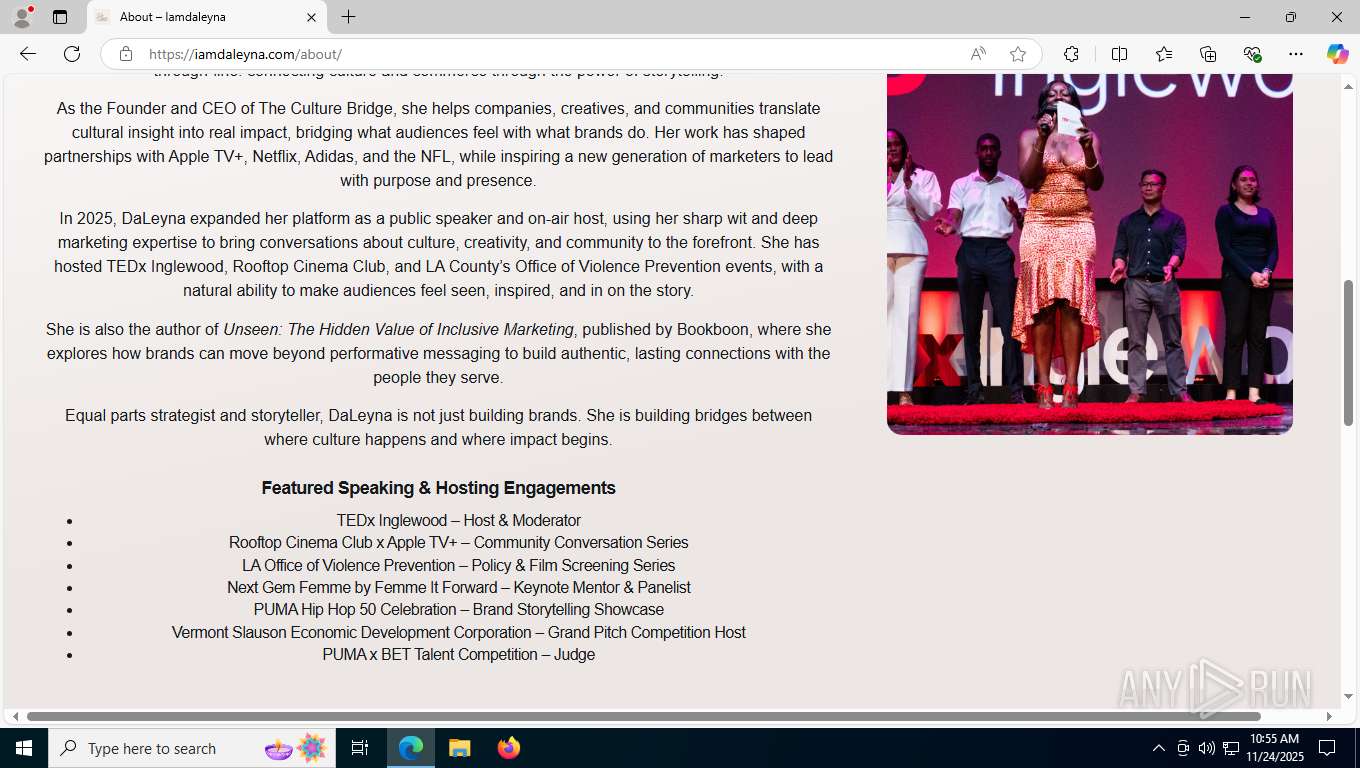Viewport: 1360px width, 768px height.
Task: Open Microsoft Edge from the taskbar
Action: click(411, 748)
